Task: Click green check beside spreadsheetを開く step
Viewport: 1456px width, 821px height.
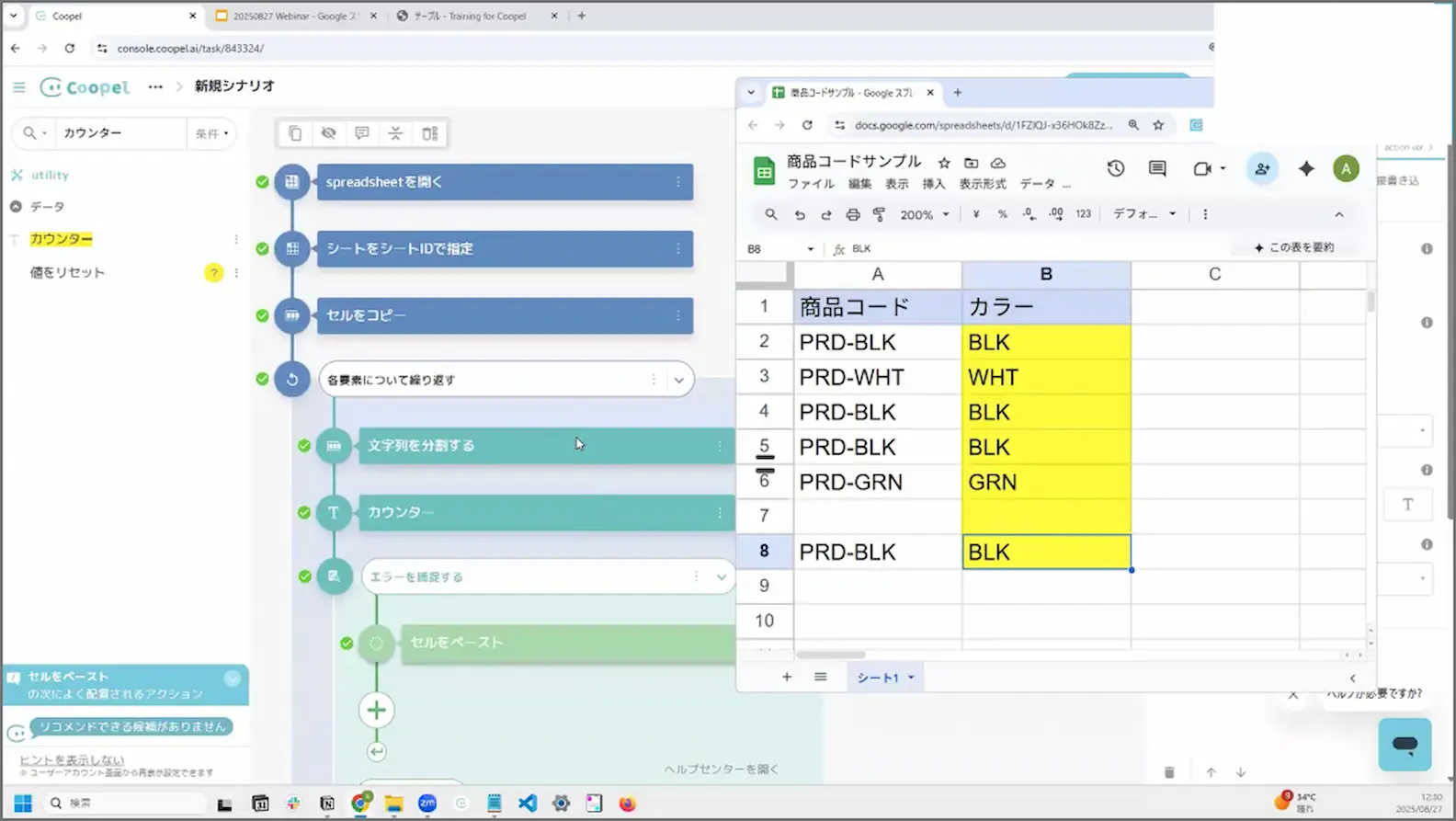Action: coord(263,182)
